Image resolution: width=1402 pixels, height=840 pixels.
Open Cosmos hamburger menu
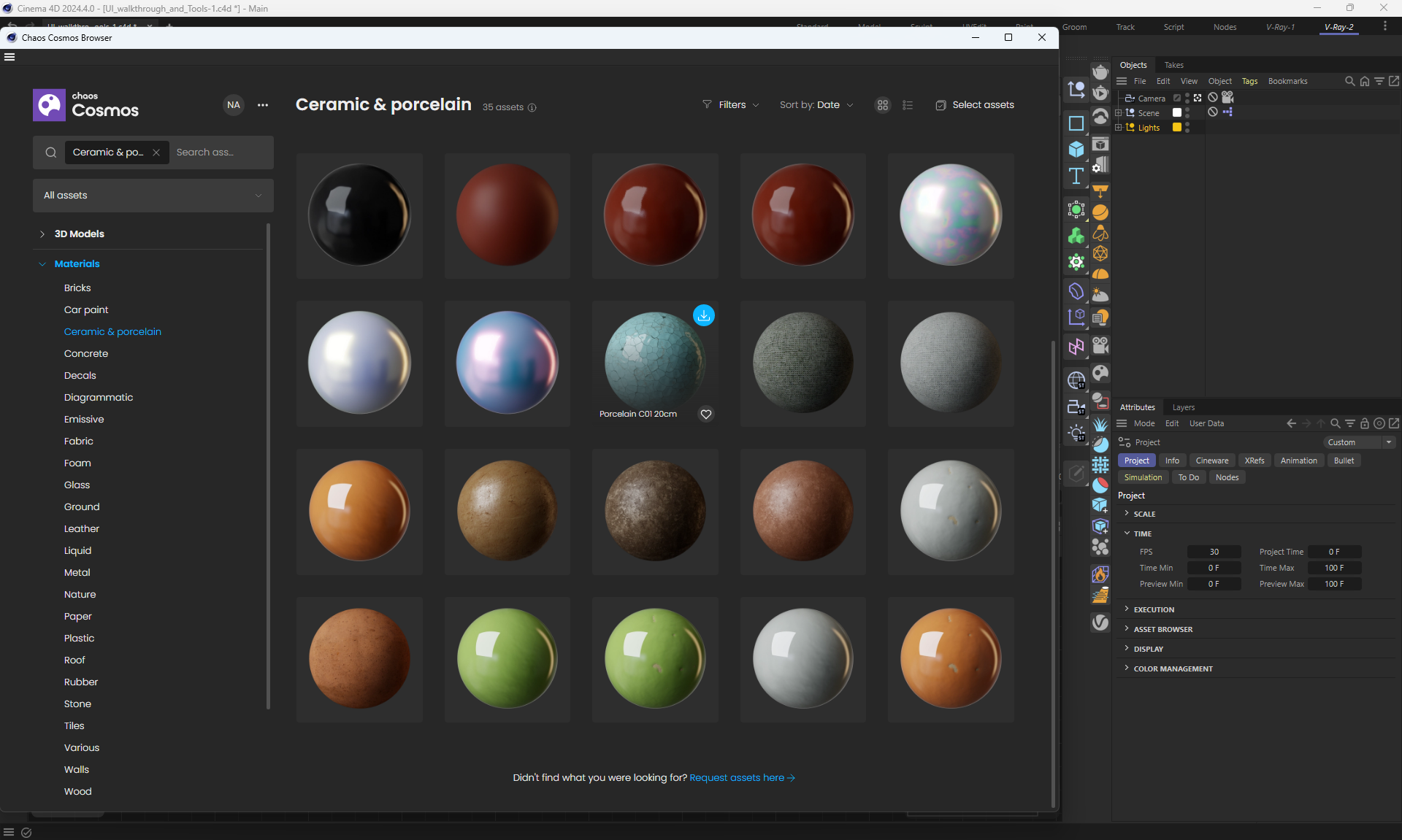coord(9,57)
